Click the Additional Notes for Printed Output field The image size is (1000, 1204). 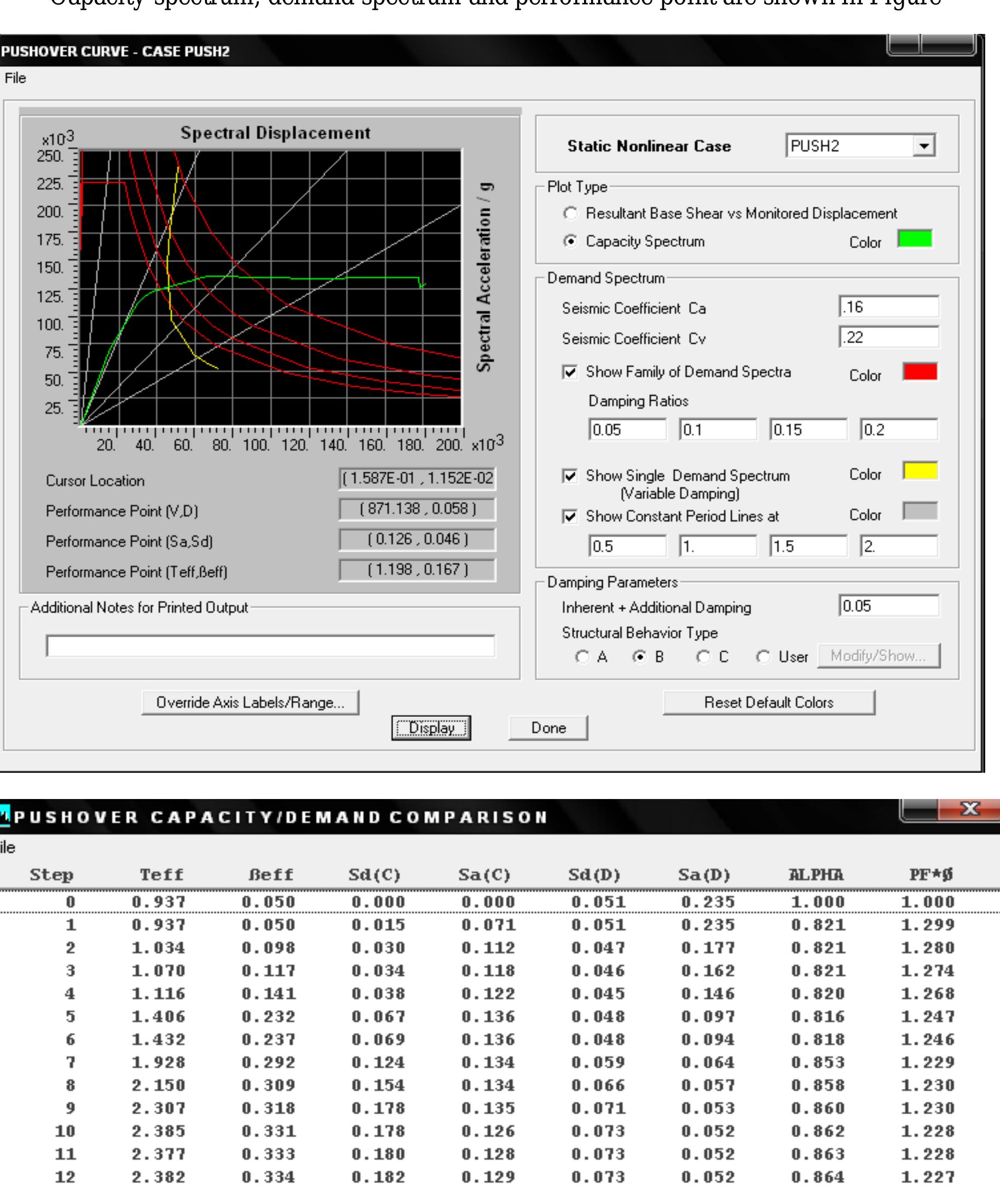click(270, 646)
